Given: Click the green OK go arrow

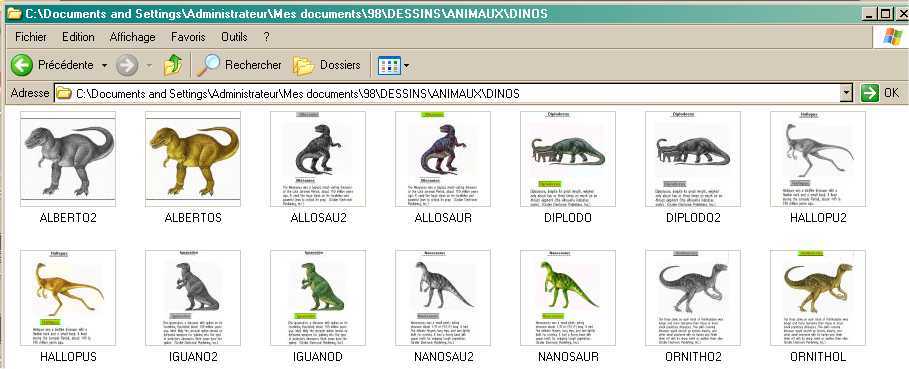Looking at the screenshot, I should click(870, 93).
